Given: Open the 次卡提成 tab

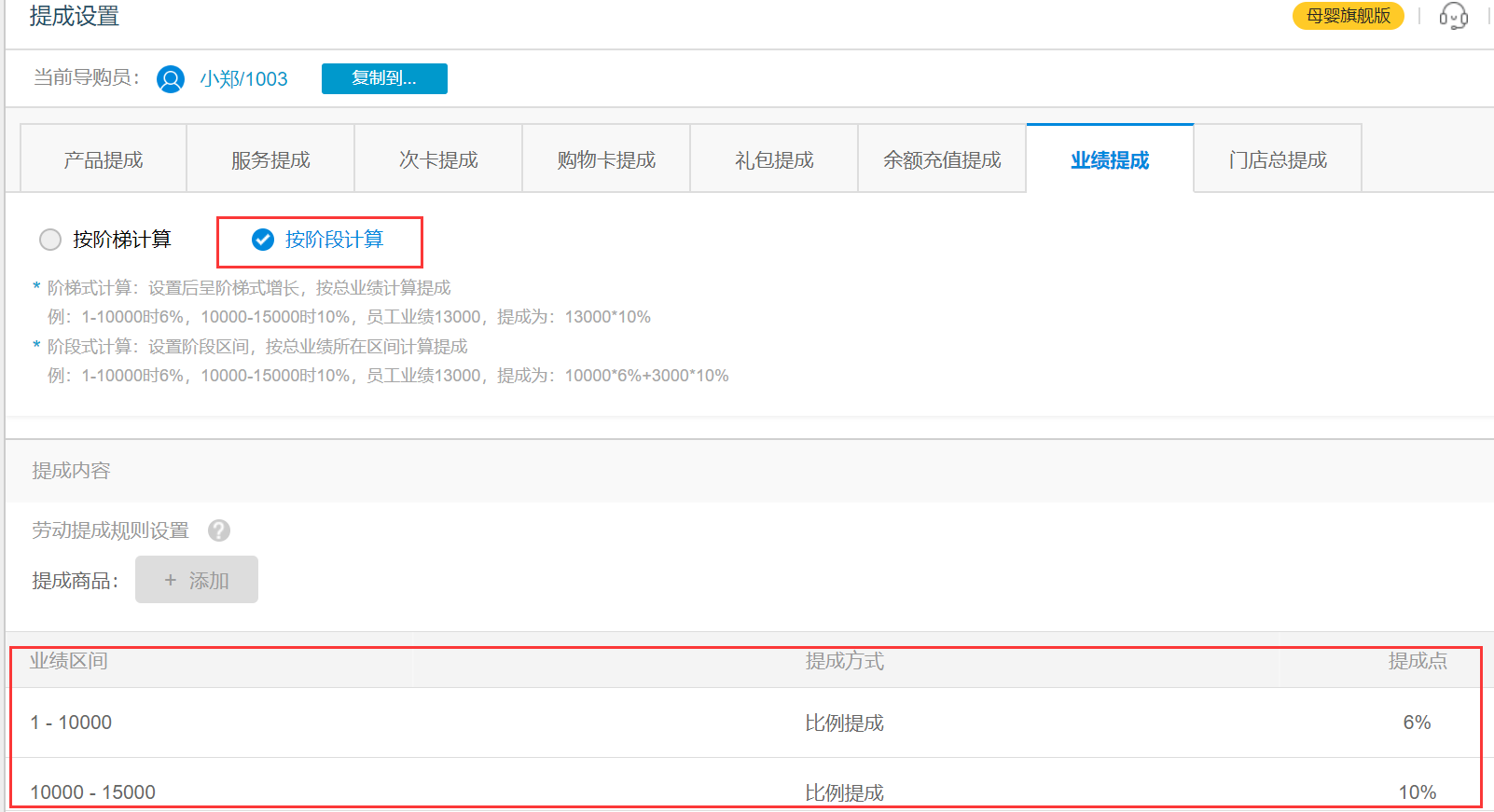Looking at the screenshot, I should 438,159.
